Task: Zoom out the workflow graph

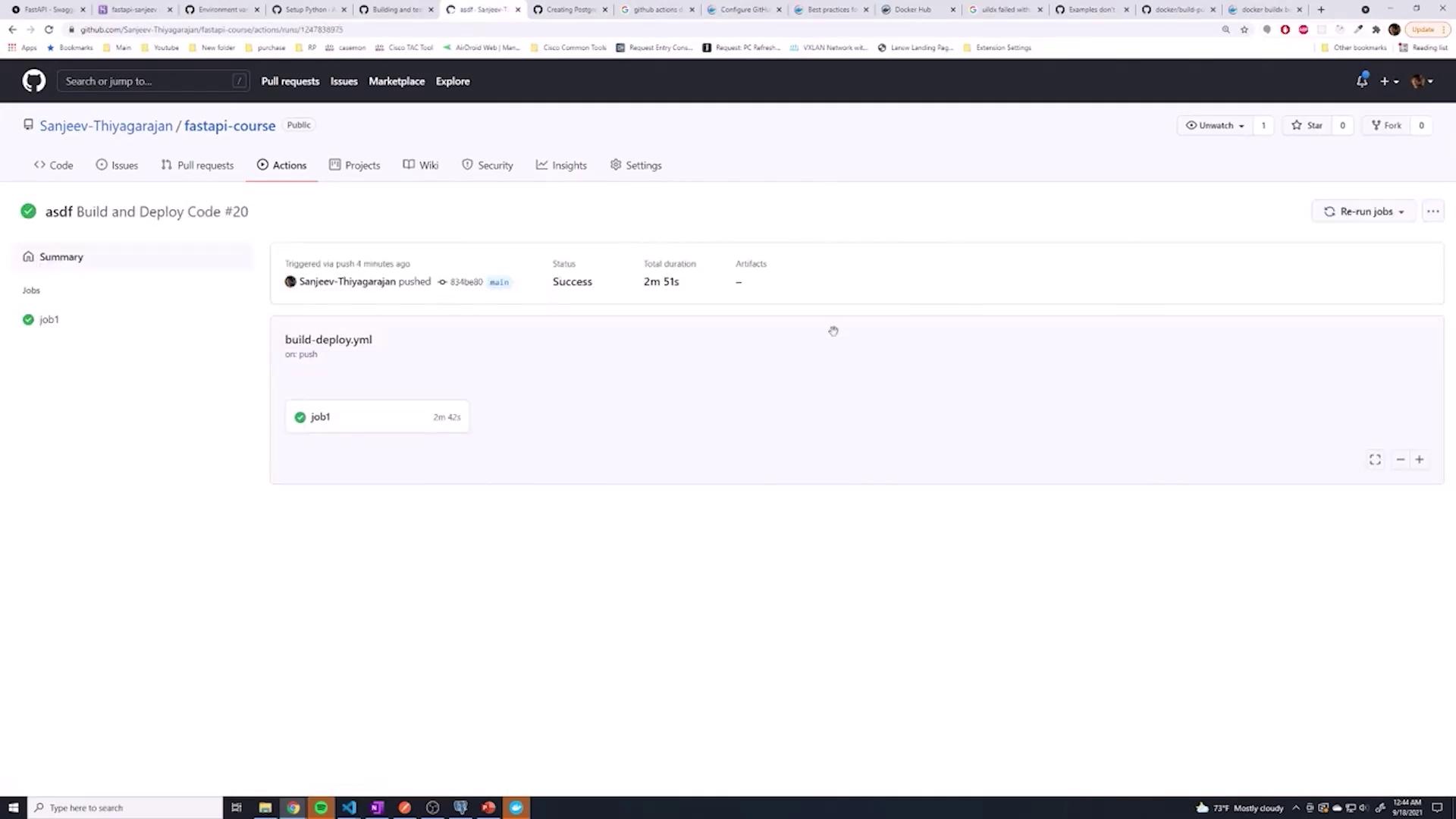Action: coord(1400,460)
